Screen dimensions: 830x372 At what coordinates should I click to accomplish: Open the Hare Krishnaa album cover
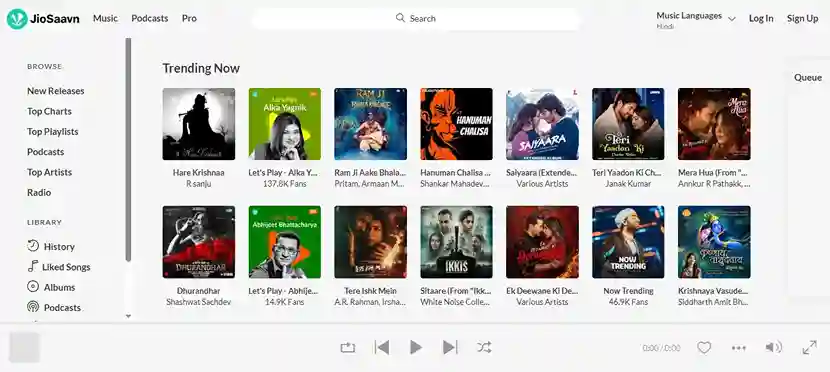pyautogui.click(x=199, y=124)
